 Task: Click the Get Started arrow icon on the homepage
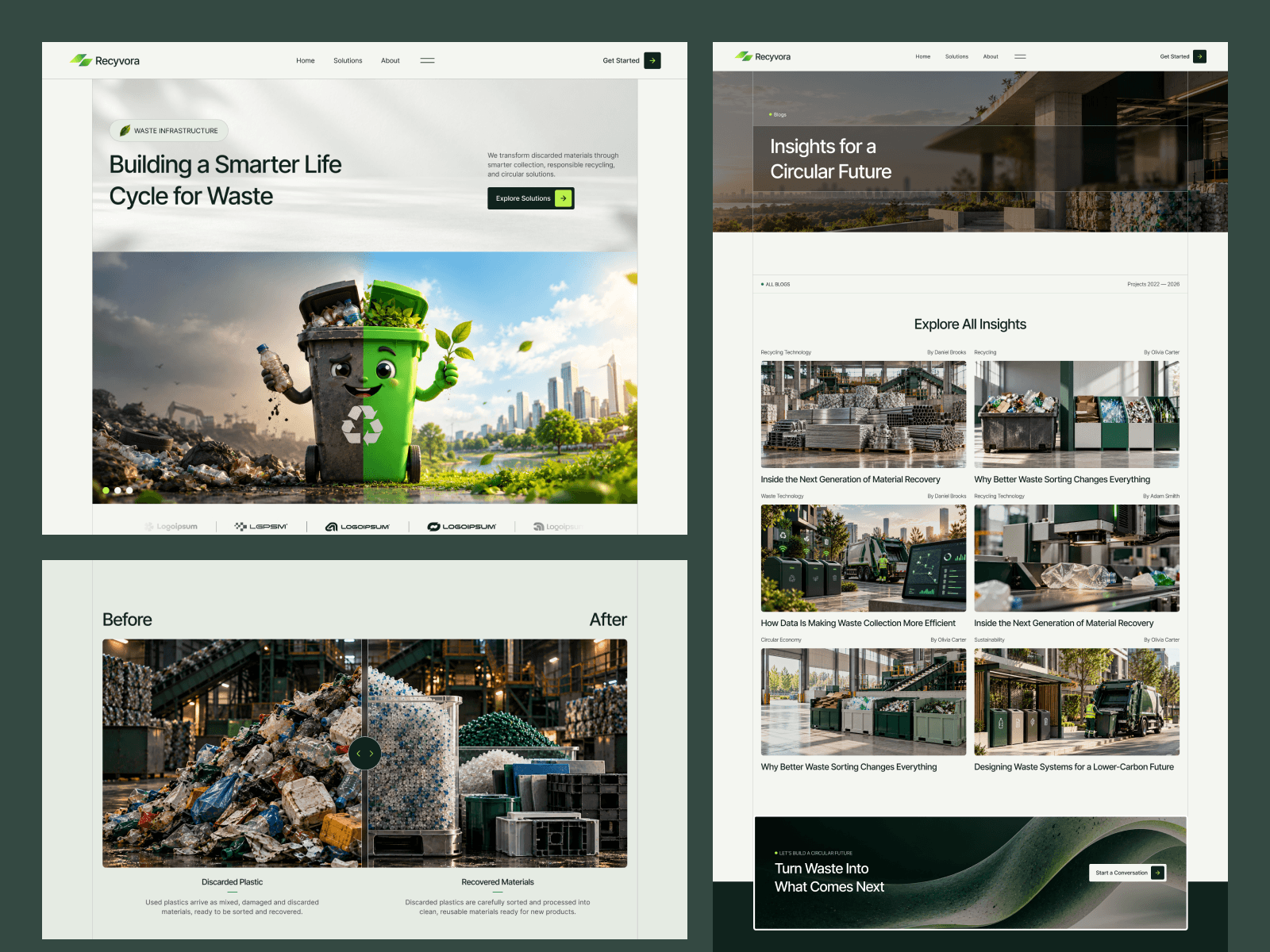[x=652, y=60]
